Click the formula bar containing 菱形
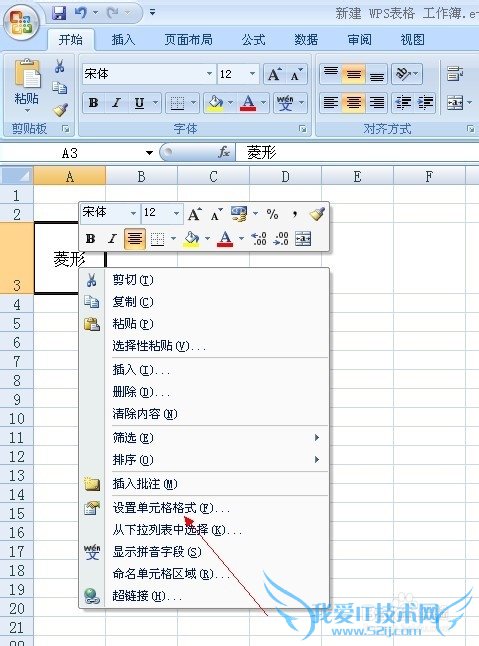This screenshot has width=479, height=646. [x=357, y=152]
